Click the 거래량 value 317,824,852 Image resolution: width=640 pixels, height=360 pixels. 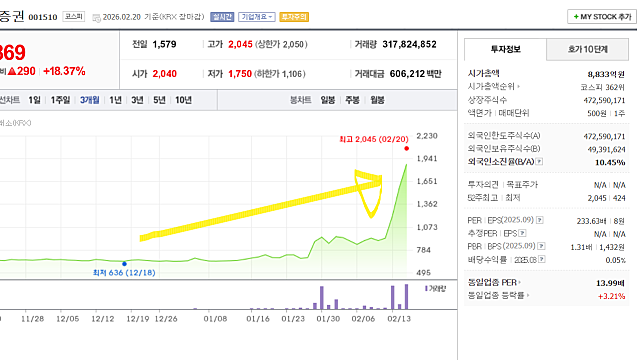(409, 44)
